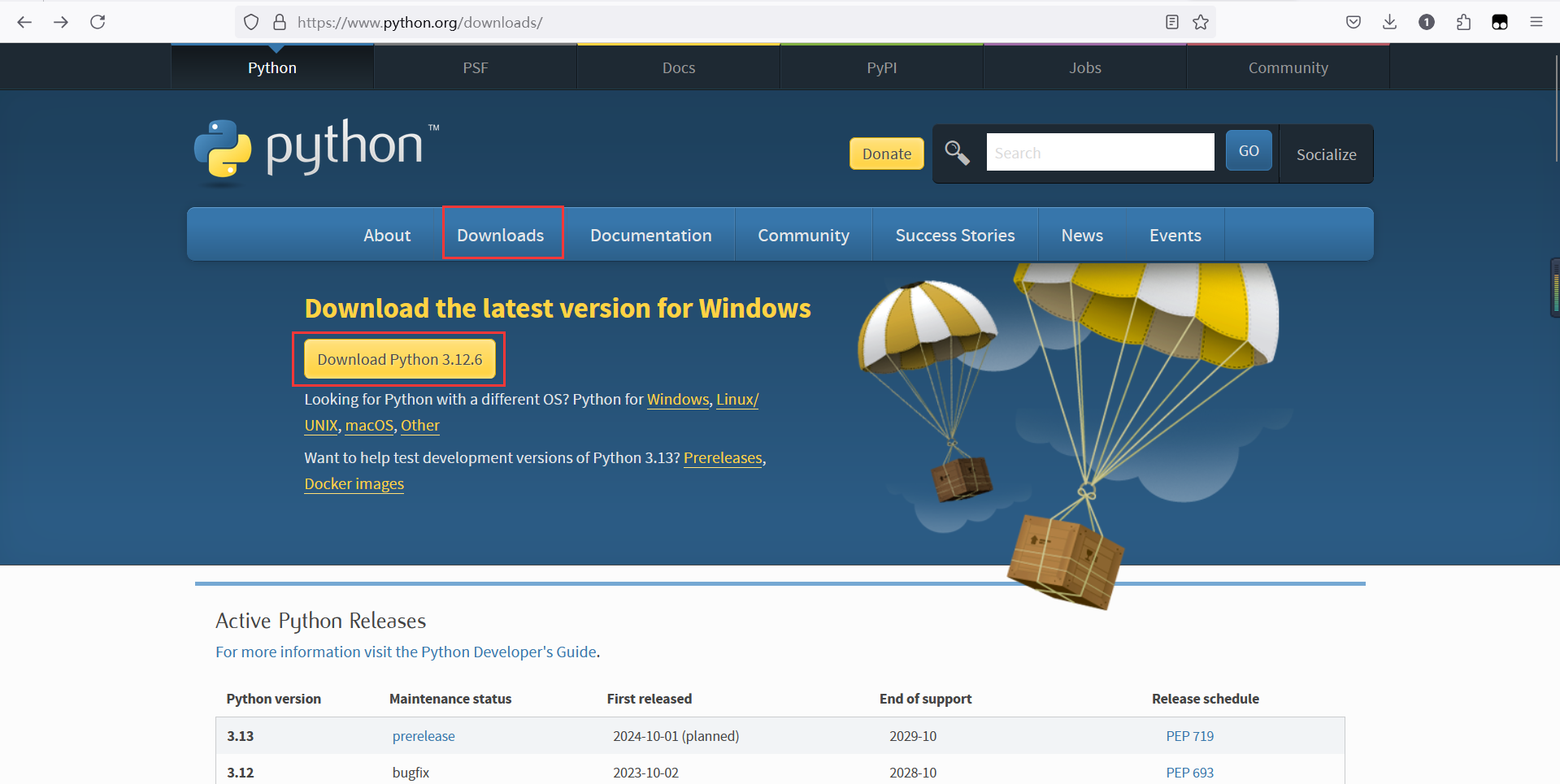
Task: Click 'Download the latest version for Windows' heading
Action: tap(558, 309)
